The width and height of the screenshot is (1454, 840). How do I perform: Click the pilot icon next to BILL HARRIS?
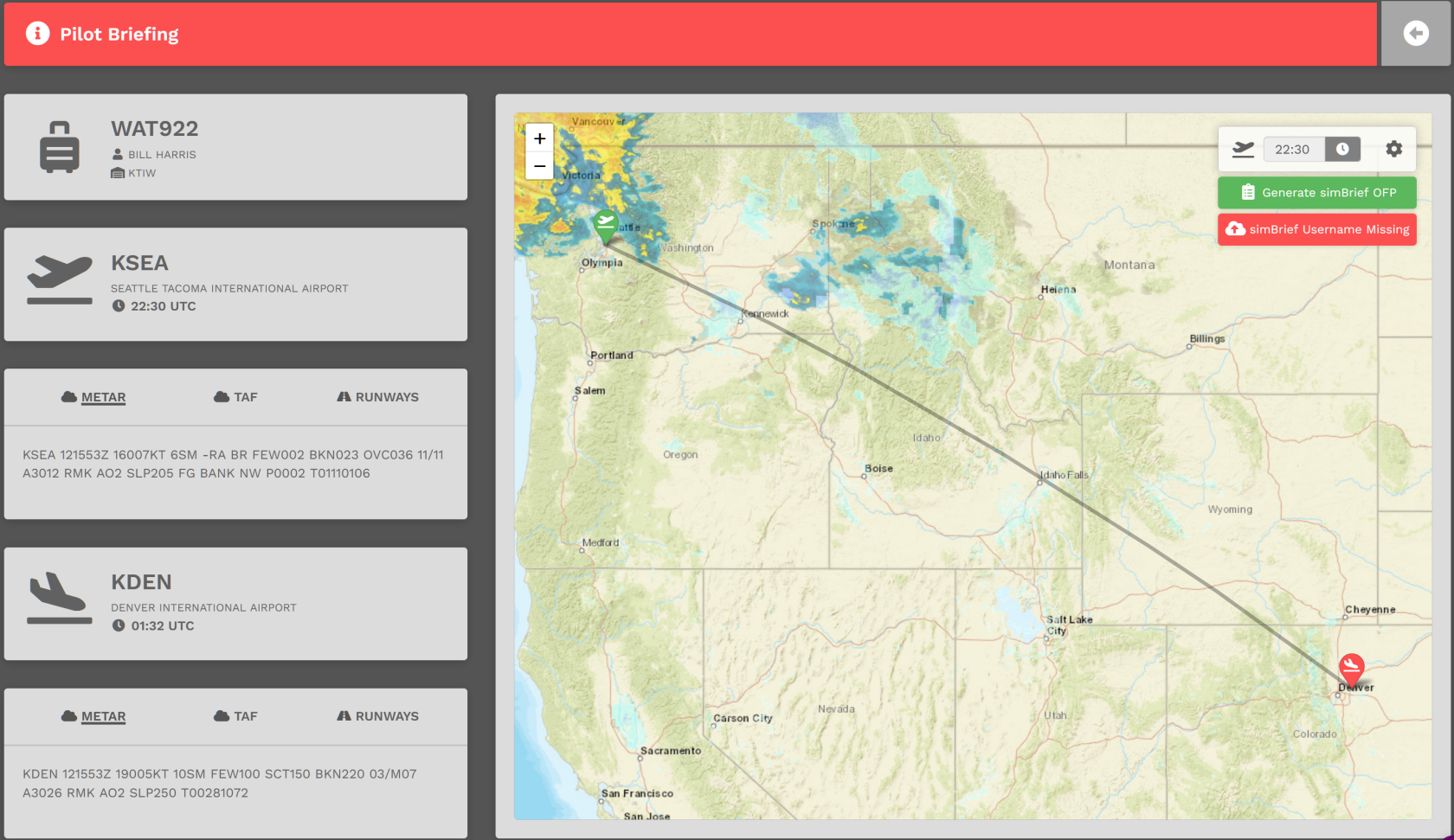point(118,154)
